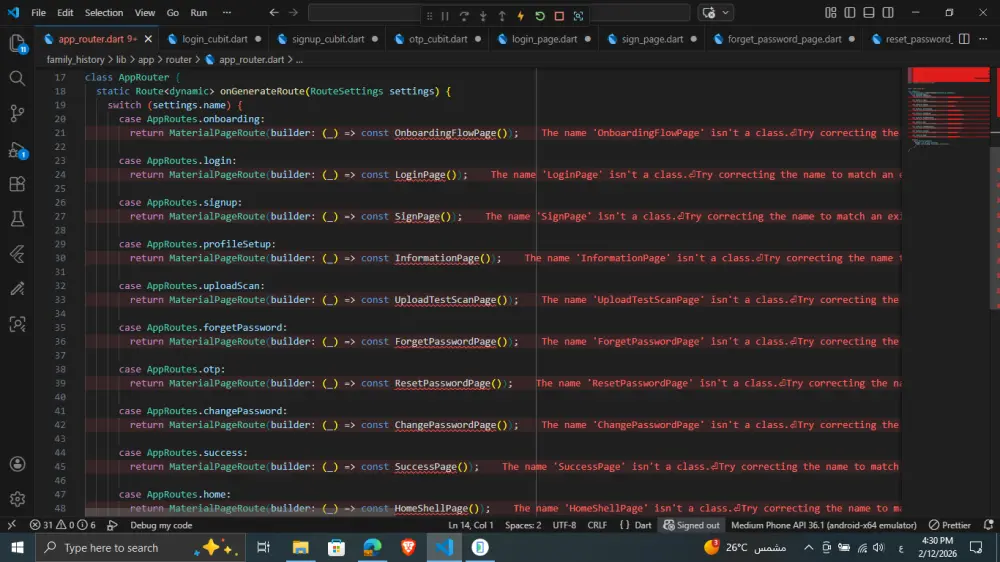Select family_history breadcrumb
Image resolution: width=1000 pixels, height=562 pixels.
pyautogui.click(x=75, y=59)
